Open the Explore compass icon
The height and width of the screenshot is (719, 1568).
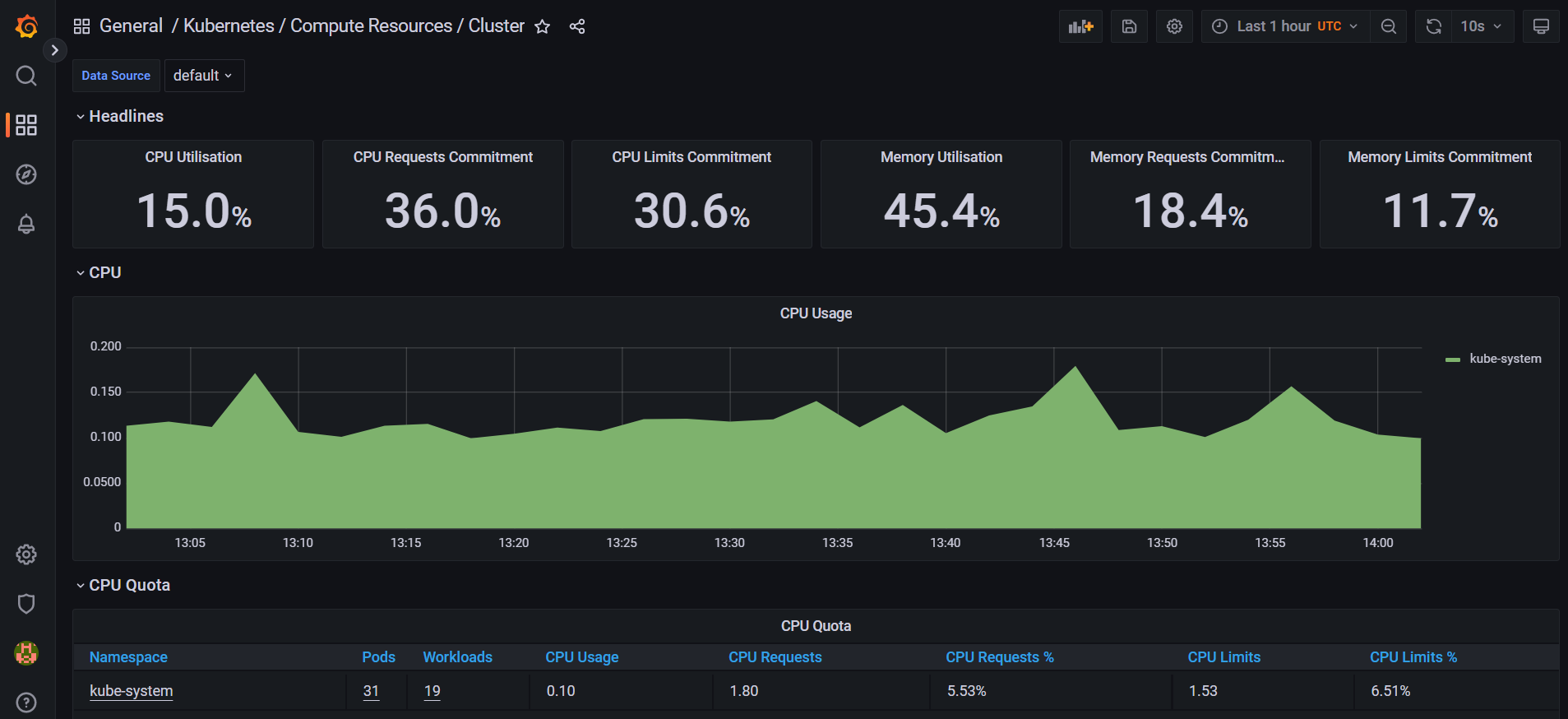26,174
